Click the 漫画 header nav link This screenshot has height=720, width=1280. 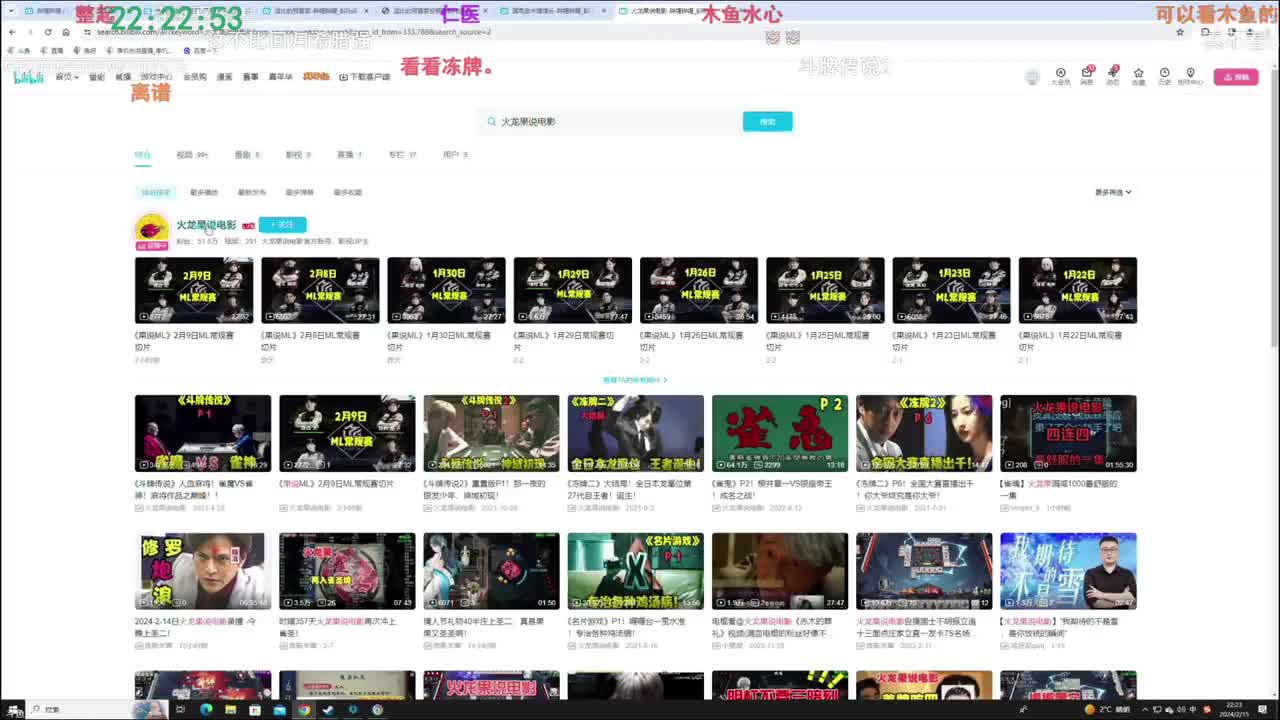225,77
